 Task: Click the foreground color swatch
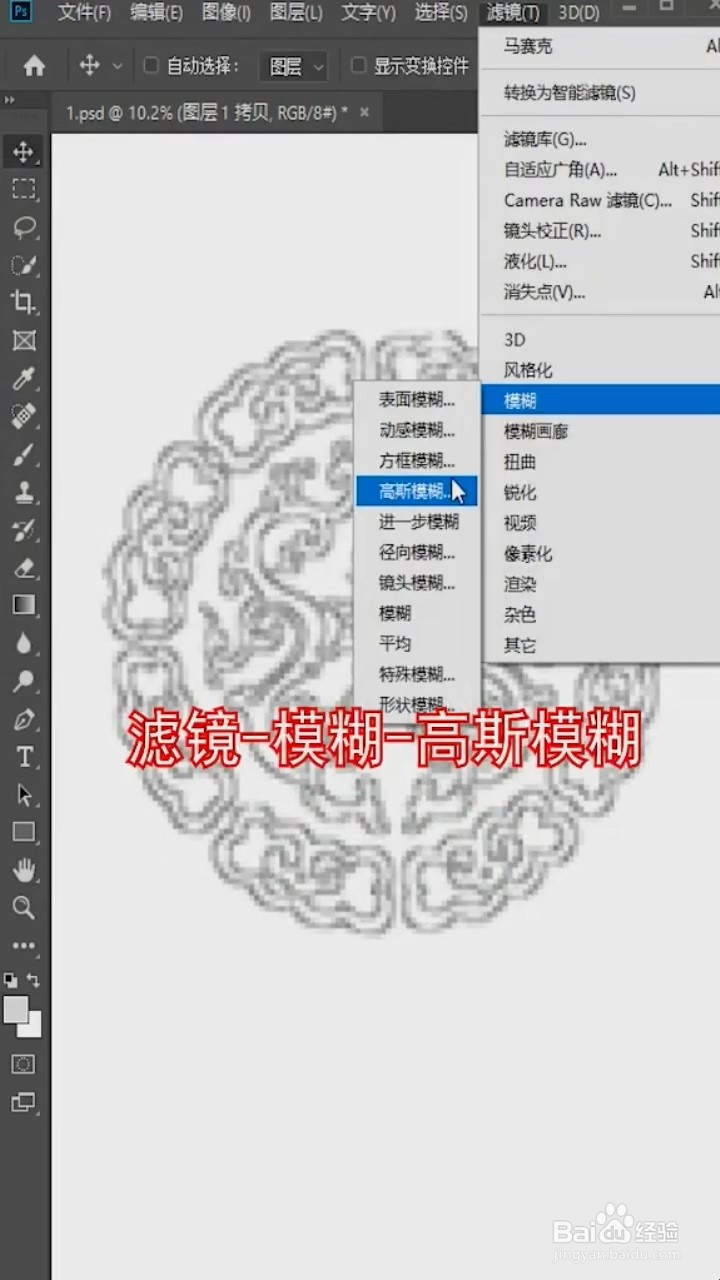tap(15, 1010)
